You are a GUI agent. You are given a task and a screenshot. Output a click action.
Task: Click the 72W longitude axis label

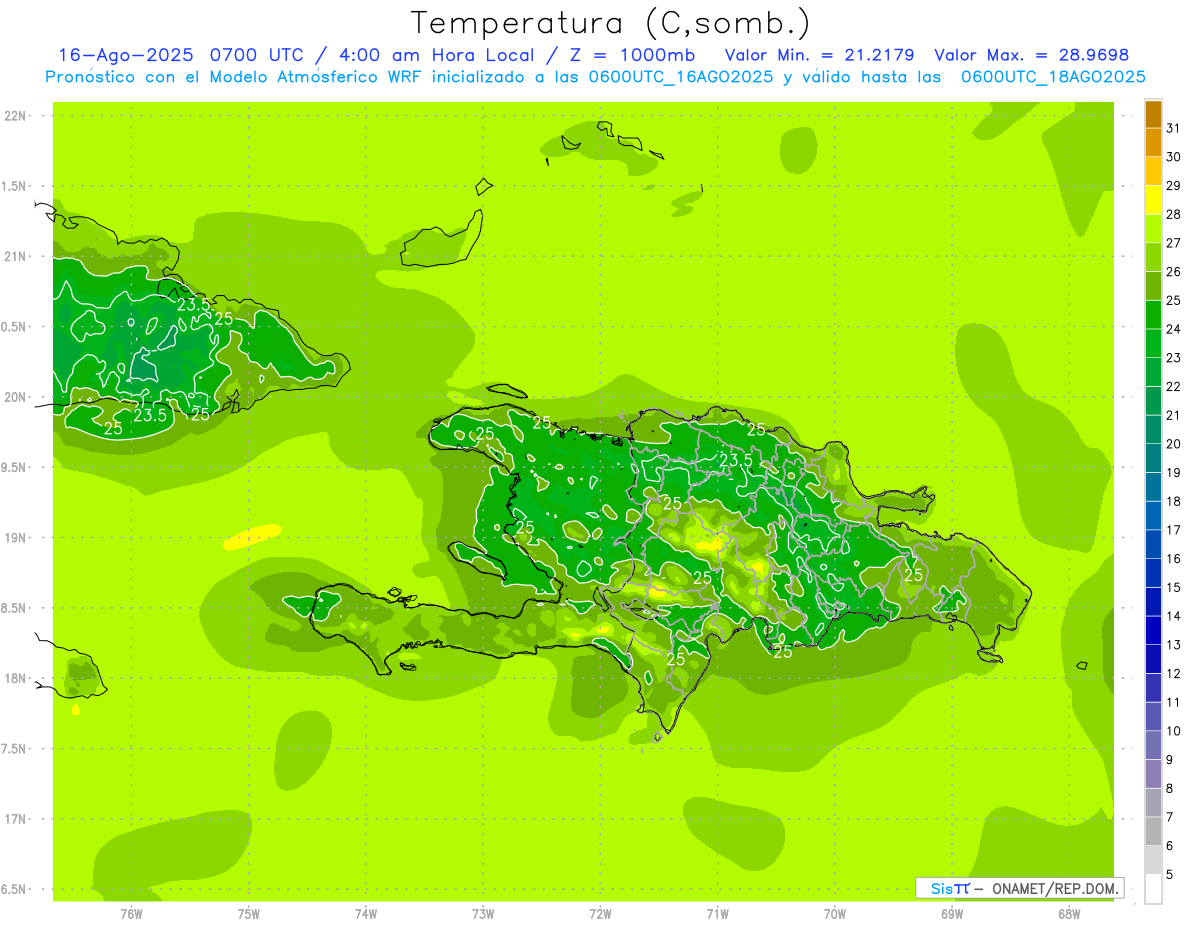pos(600,915)
